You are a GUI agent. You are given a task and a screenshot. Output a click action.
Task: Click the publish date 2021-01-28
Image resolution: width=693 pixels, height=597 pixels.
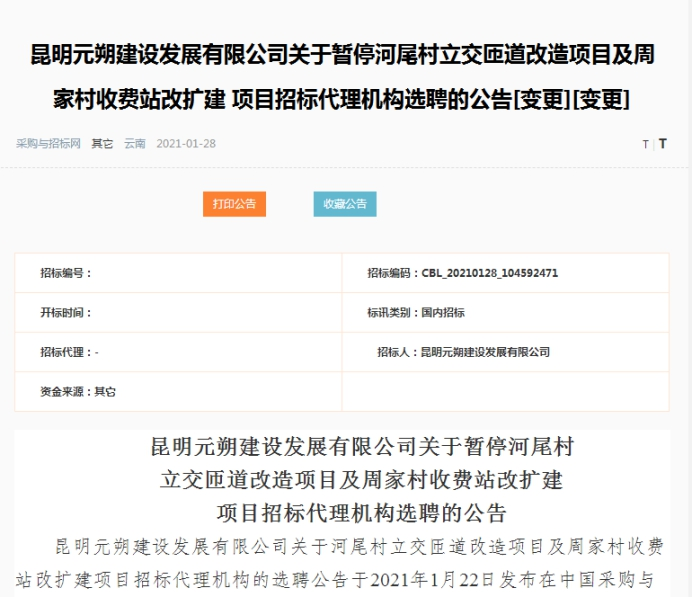(186, 144)
